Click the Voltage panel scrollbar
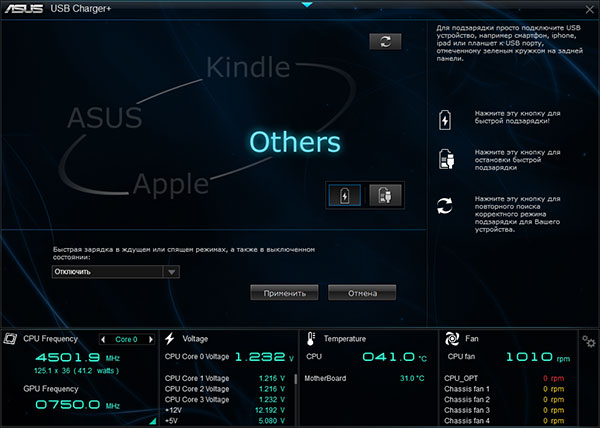 295,379
